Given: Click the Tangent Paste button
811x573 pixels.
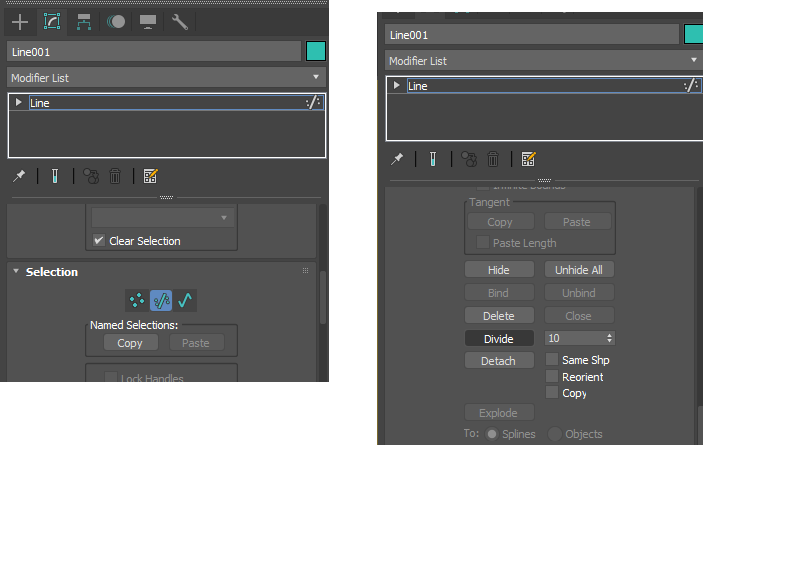Looking at the screenshot, I should click(577, 222).
